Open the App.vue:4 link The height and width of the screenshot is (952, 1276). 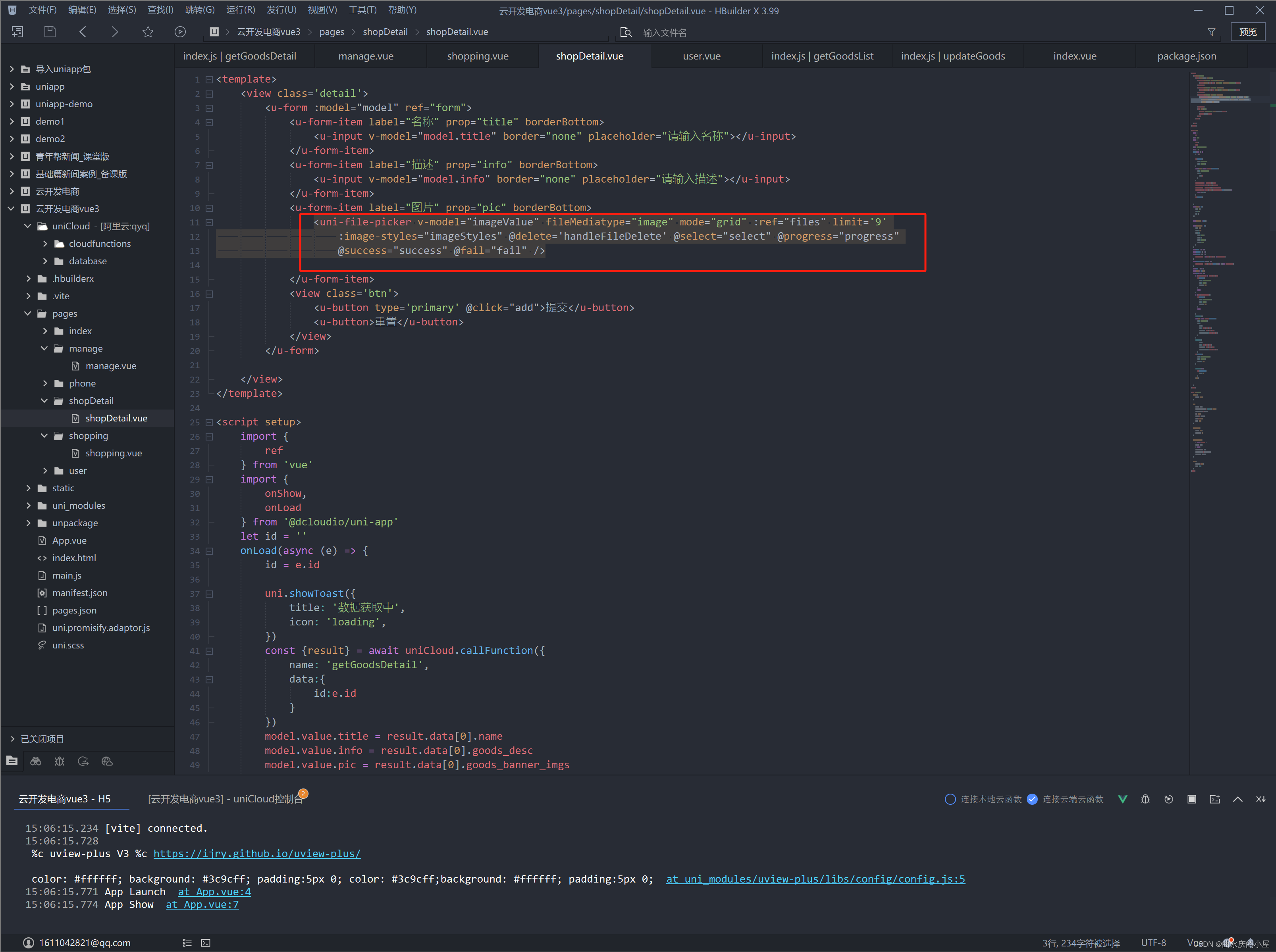[214, 892]
